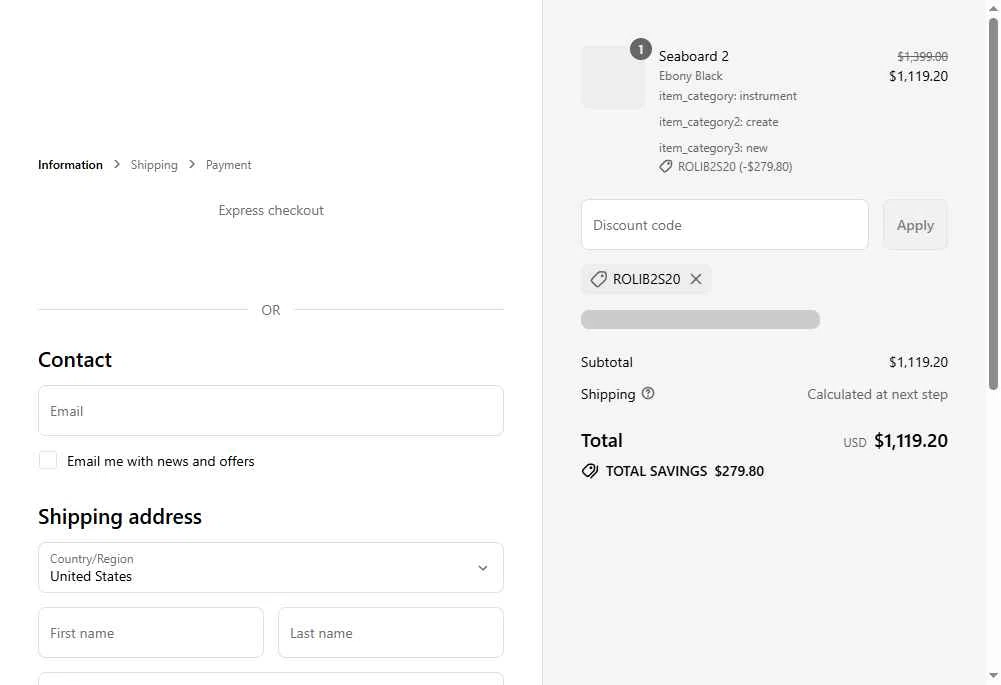Viewport: 1001px width, 685px height.
Task: Click the vertical page scrollbar
Action: [993, 204]
